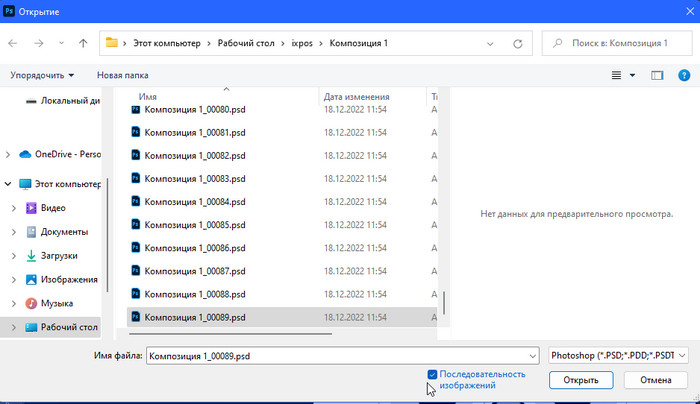Viewport: 700px width, 404px height.
Task: Expand the 'Видео' folder node
Action: point(14,208)
